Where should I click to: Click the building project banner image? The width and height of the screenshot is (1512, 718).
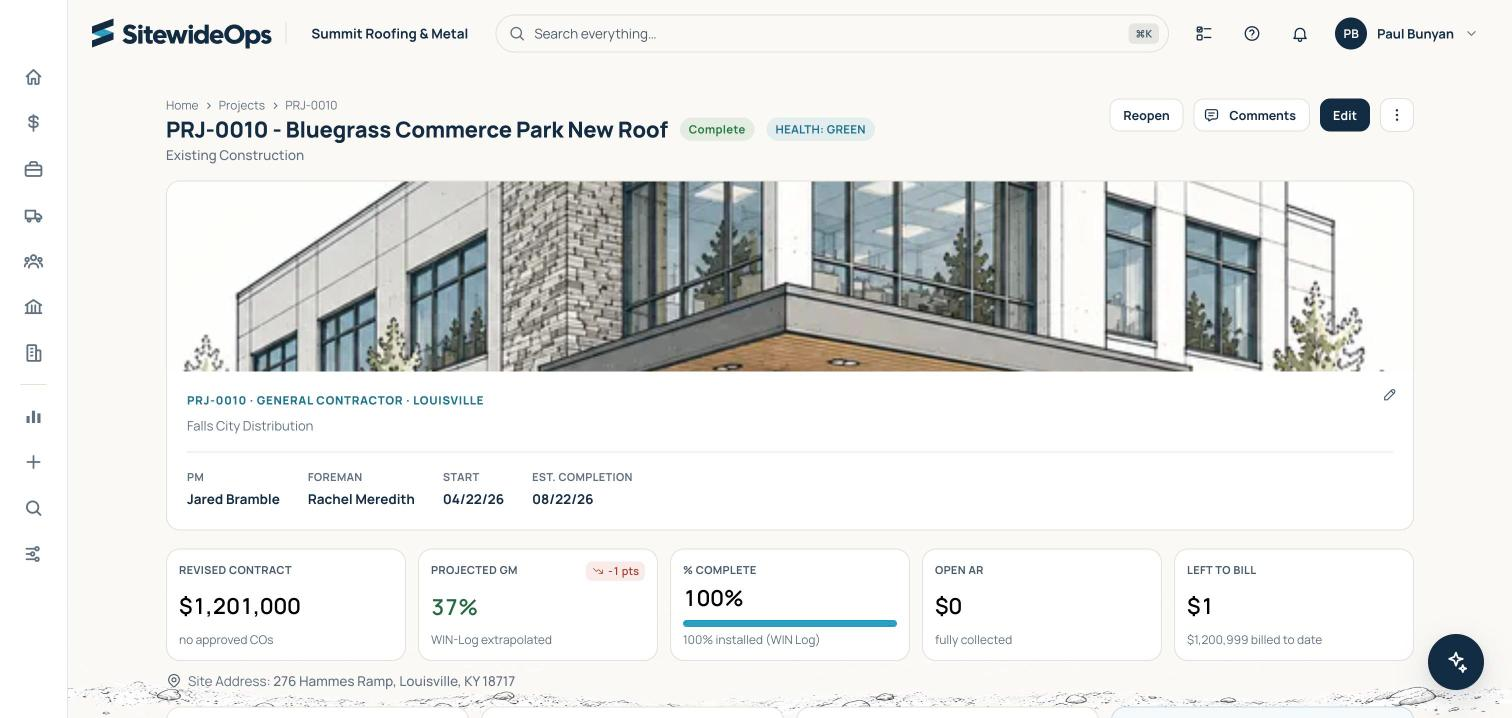[790, 276]
